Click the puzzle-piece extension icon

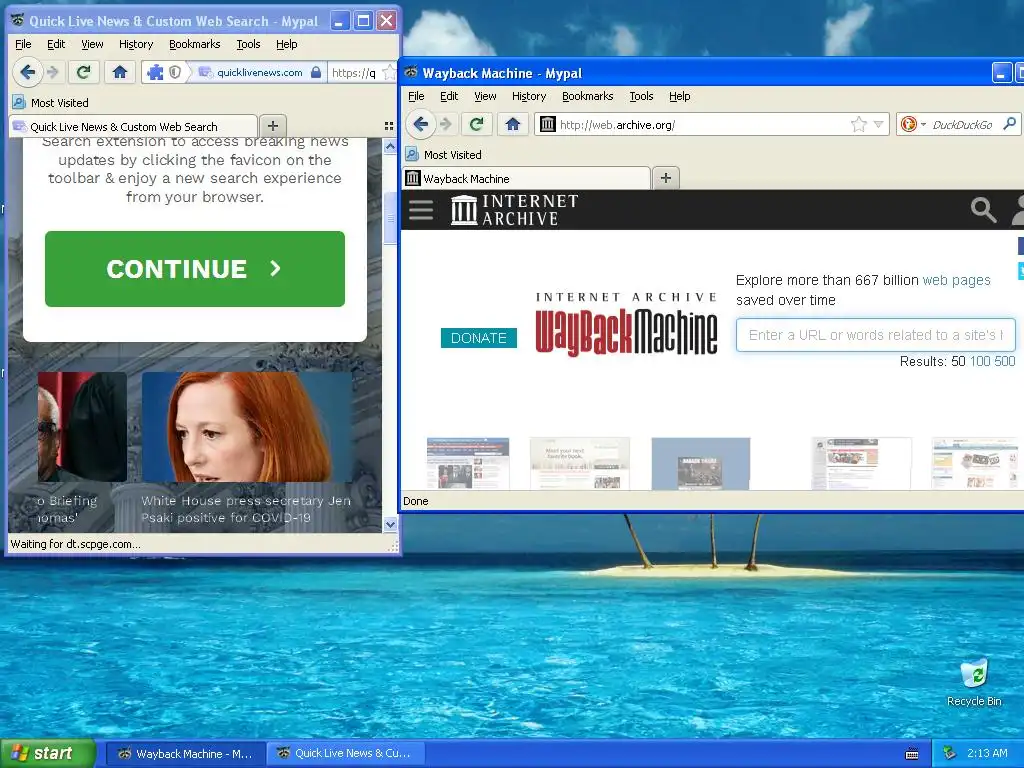pos(155,72)
